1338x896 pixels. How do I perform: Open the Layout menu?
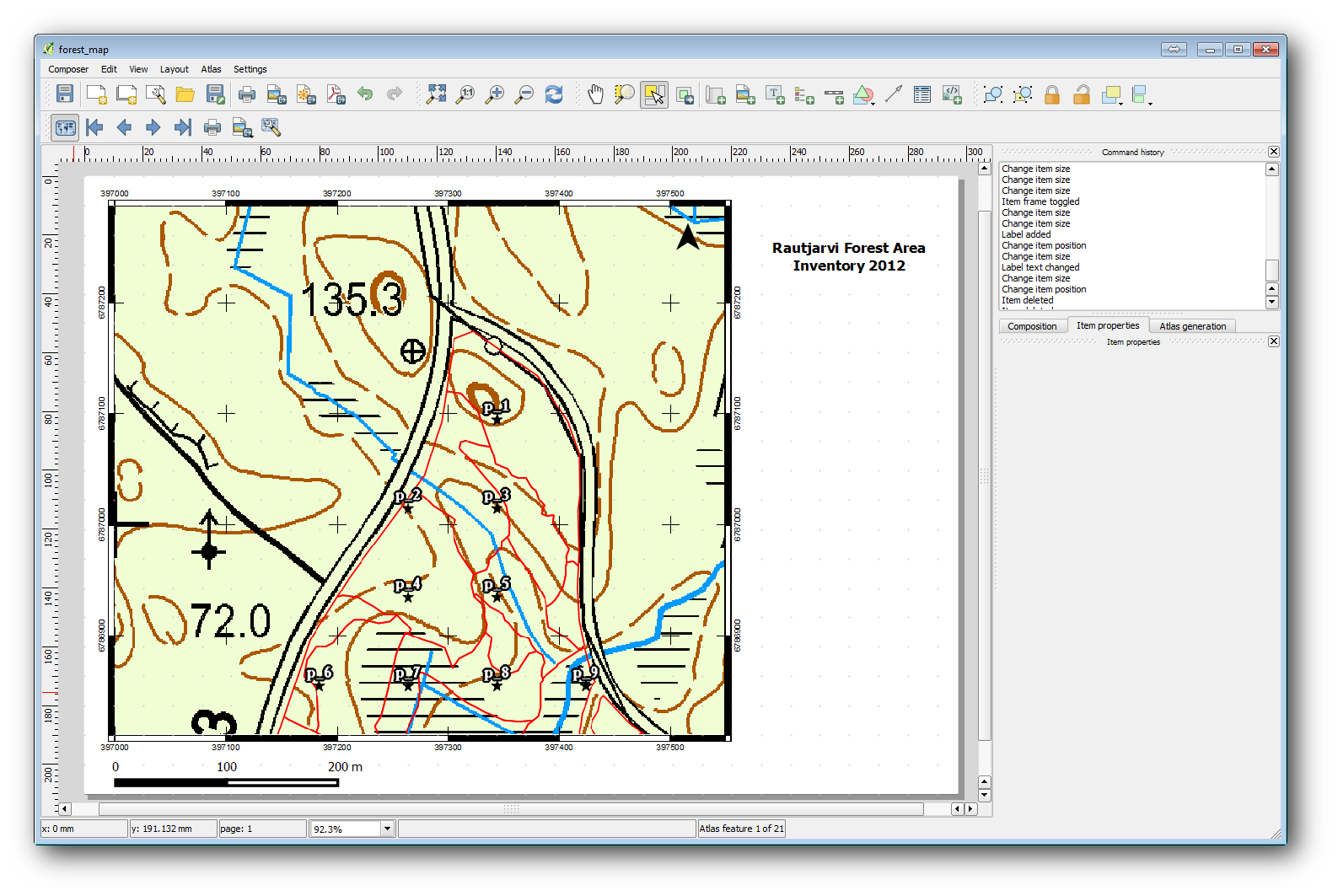coord(174,69)
